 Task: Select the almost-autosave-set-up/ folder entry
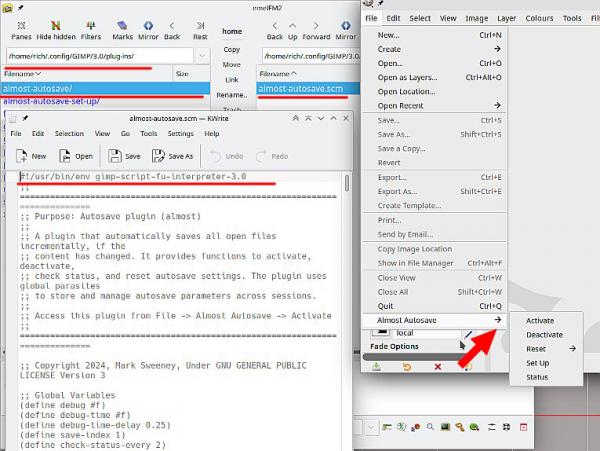point(51,101)
